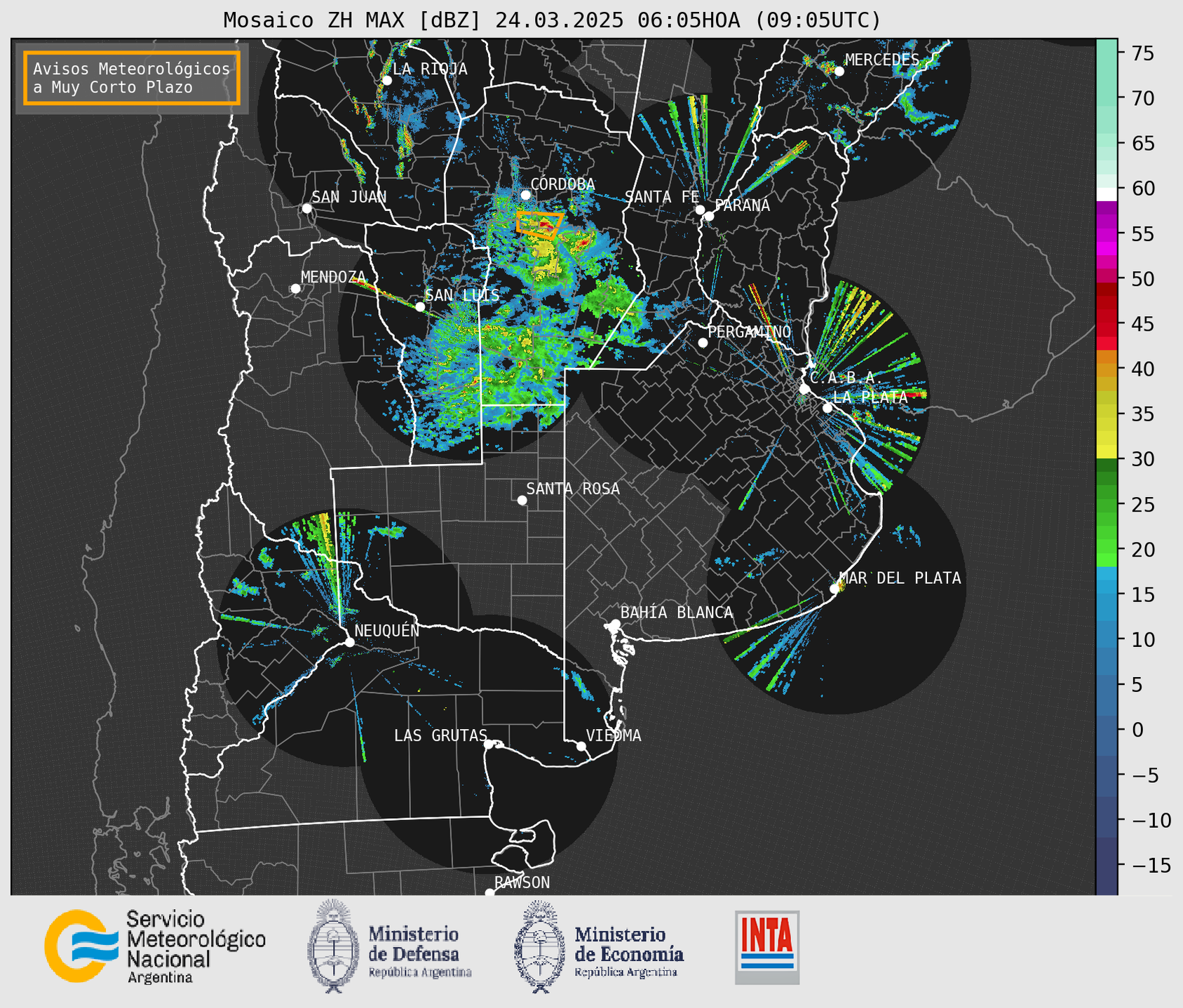Screen dimensions: 1183x1008
Task: Click the Ministerio de Economía coat of arms
Action: pos(540,946)
